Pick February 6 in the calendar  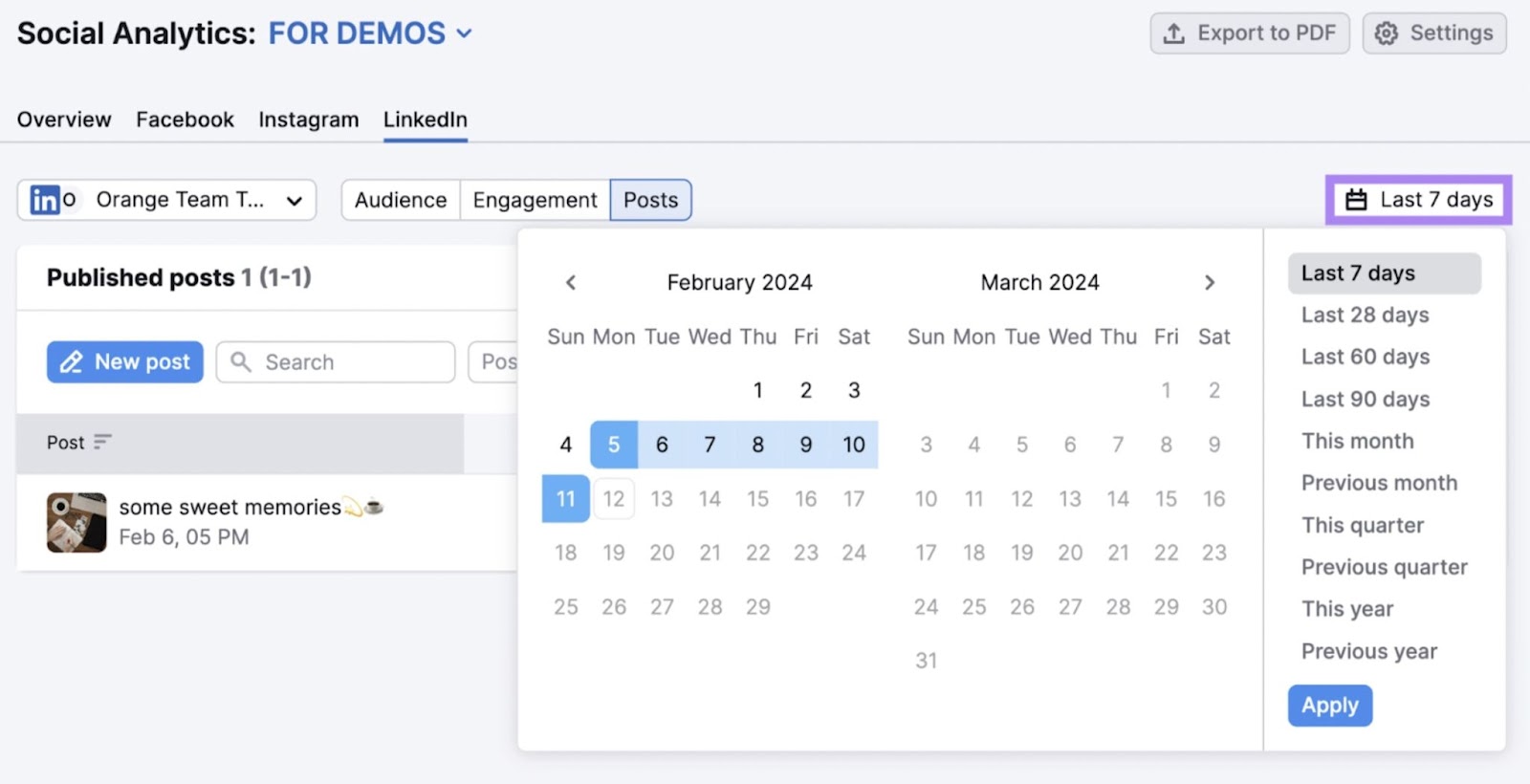[x=662, y=445]
